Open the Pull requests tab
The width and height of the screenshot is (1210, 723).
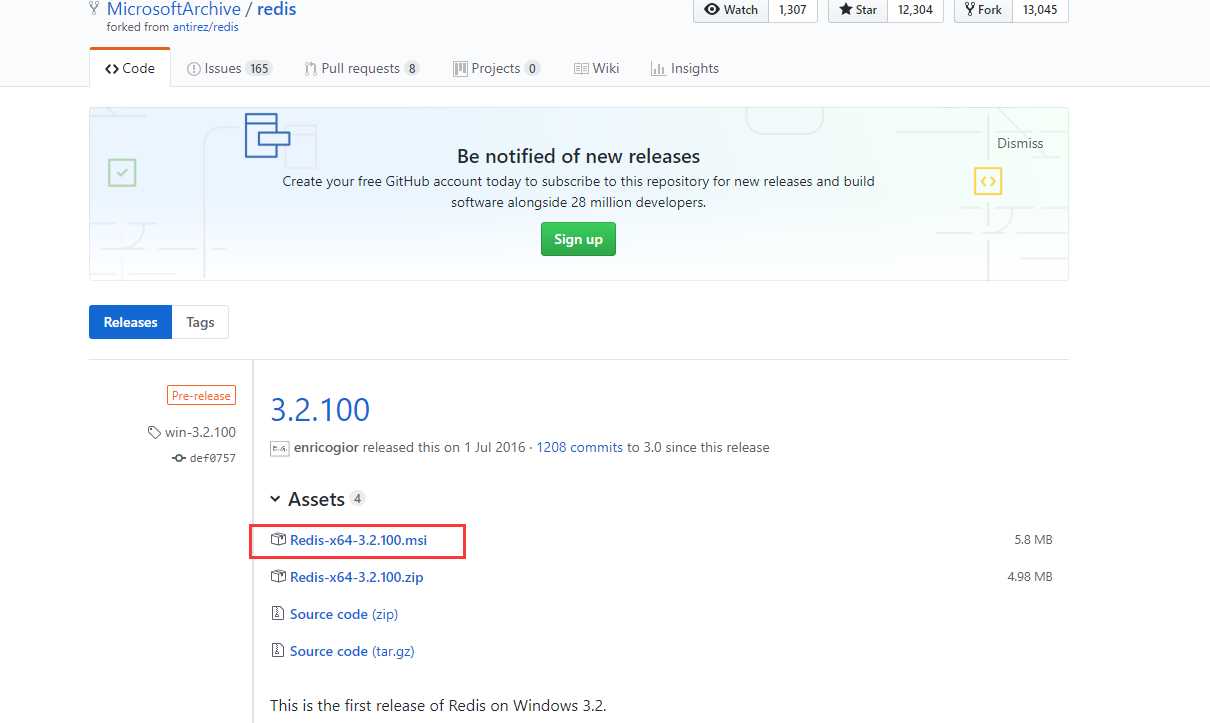[362, 68]
